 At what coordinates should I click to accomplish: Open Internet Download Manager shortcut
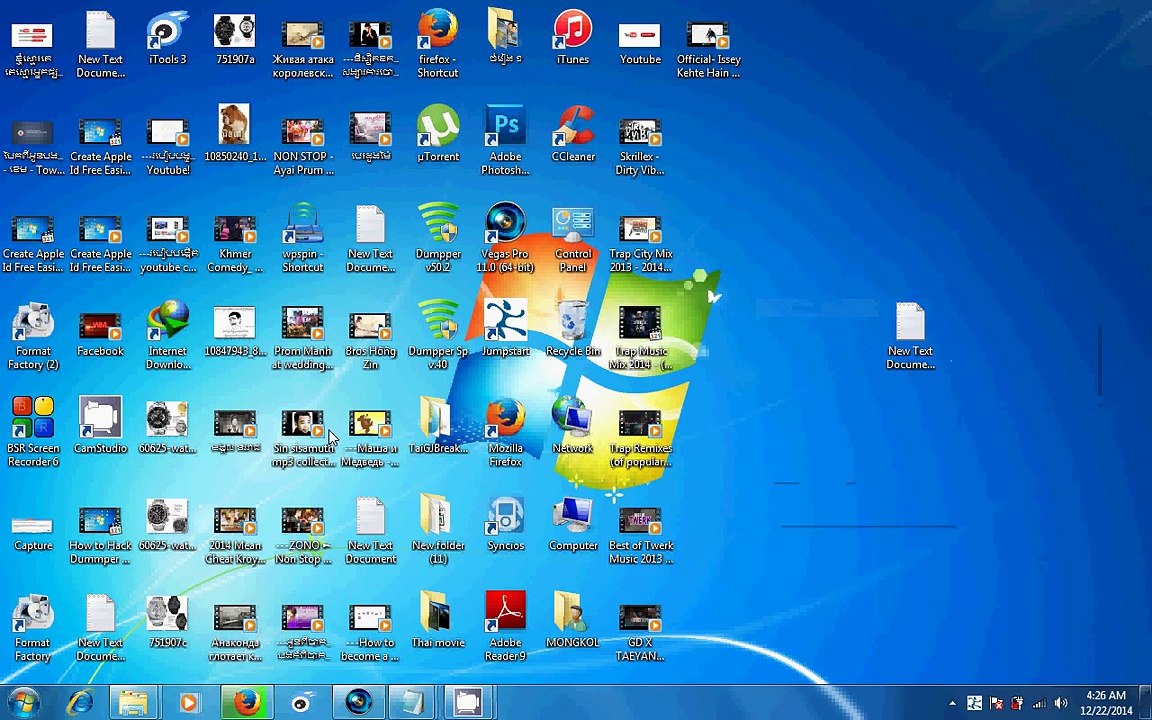(168, 336)
